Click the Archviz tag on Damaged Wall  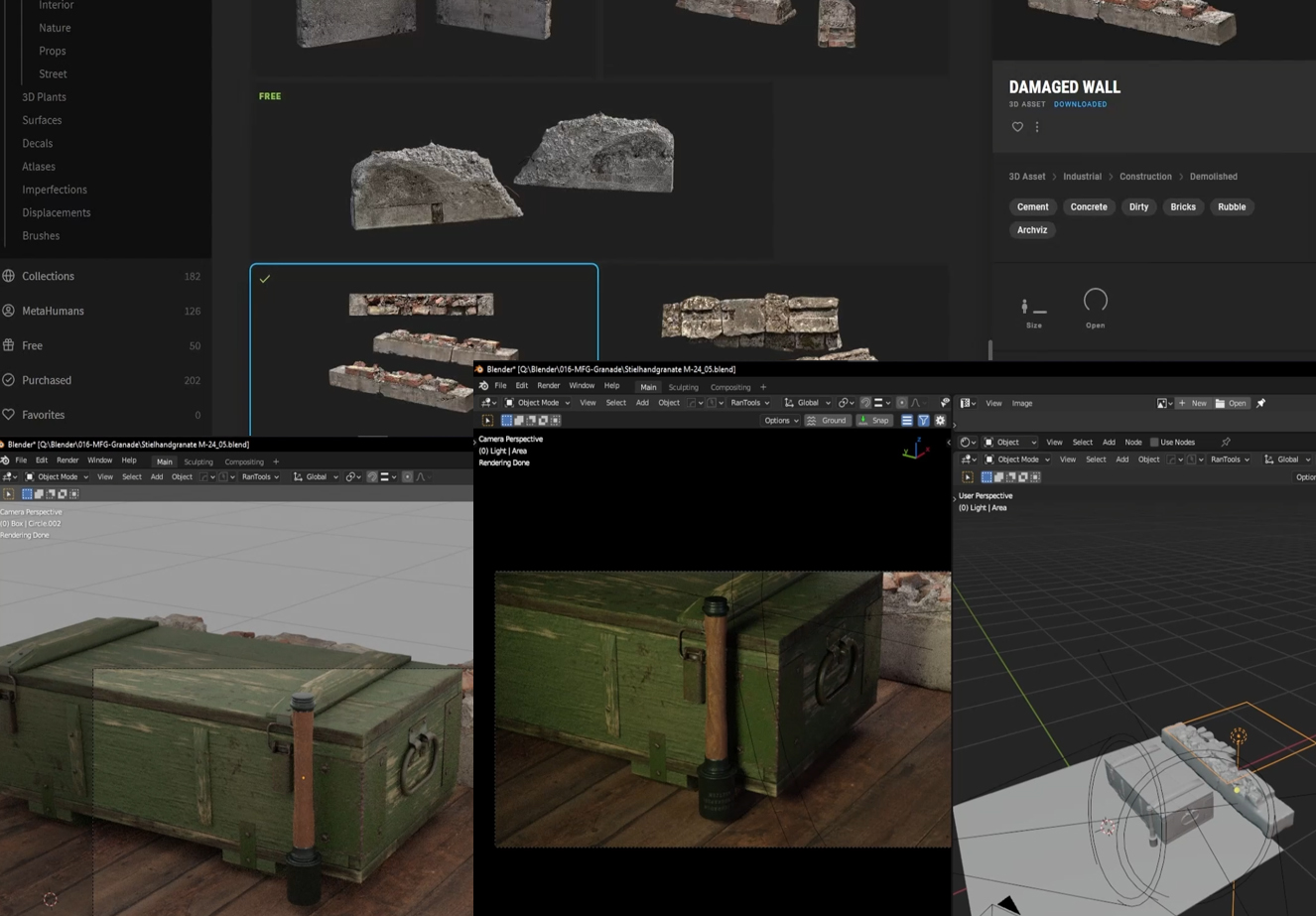point(1032,230)
